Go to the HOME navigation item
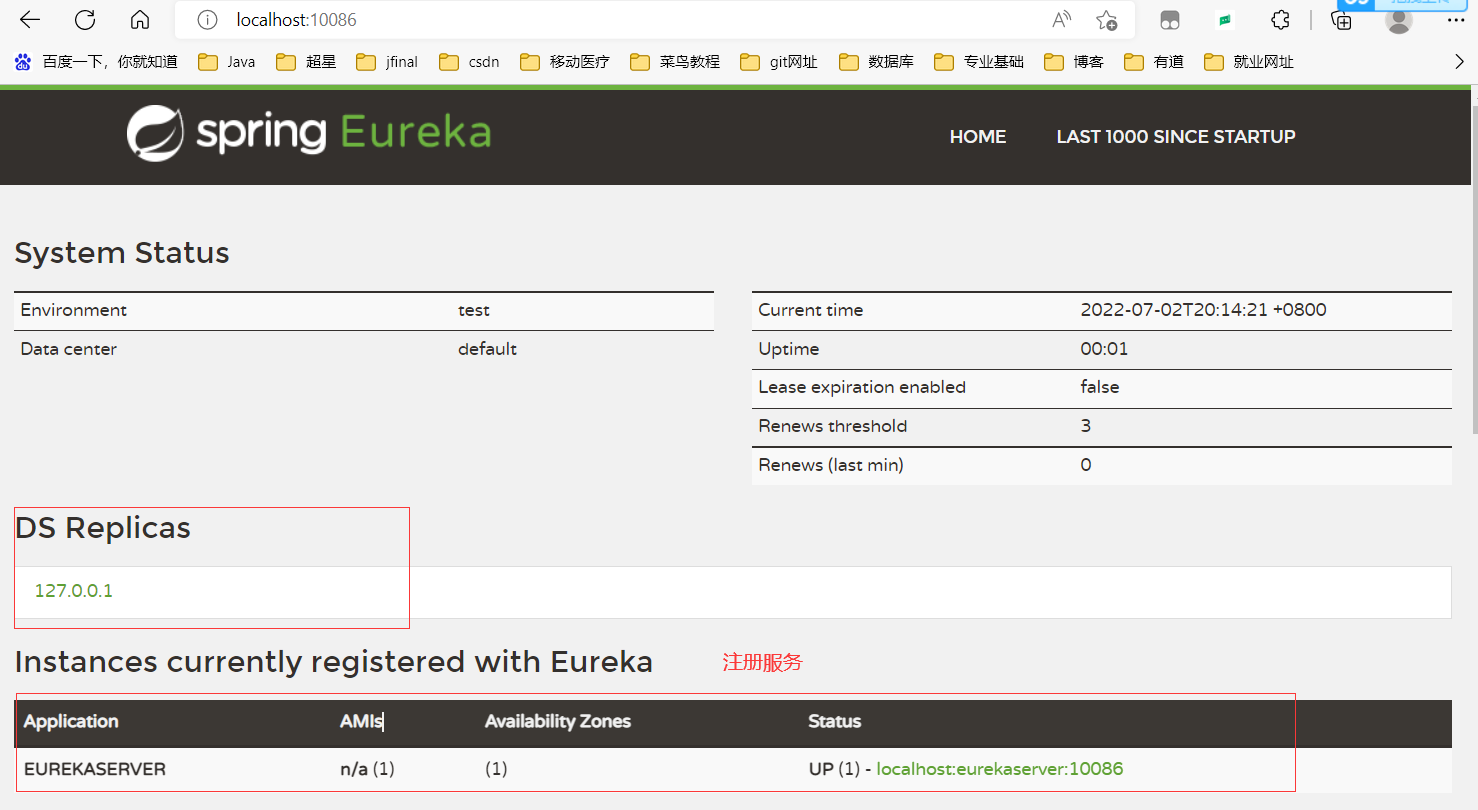The image size is (1478, 810). pyautogui.click(x=978, y=137)
